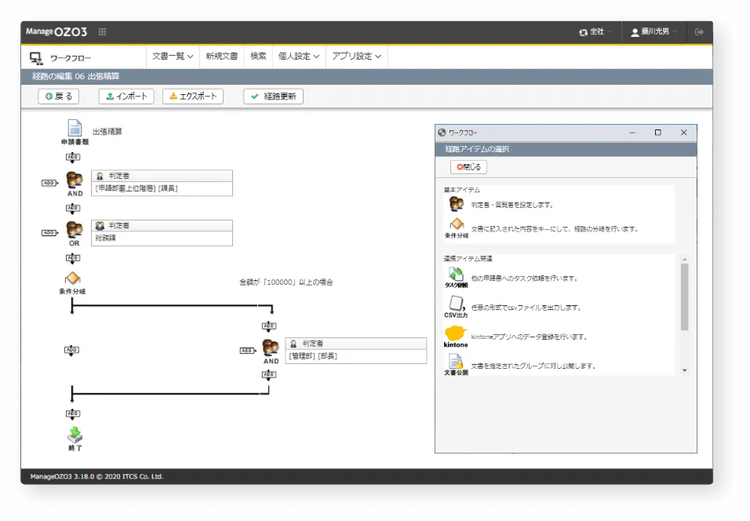
Task: Choose the タスク依頼 item in the dialog
Action: coord(456,275)
